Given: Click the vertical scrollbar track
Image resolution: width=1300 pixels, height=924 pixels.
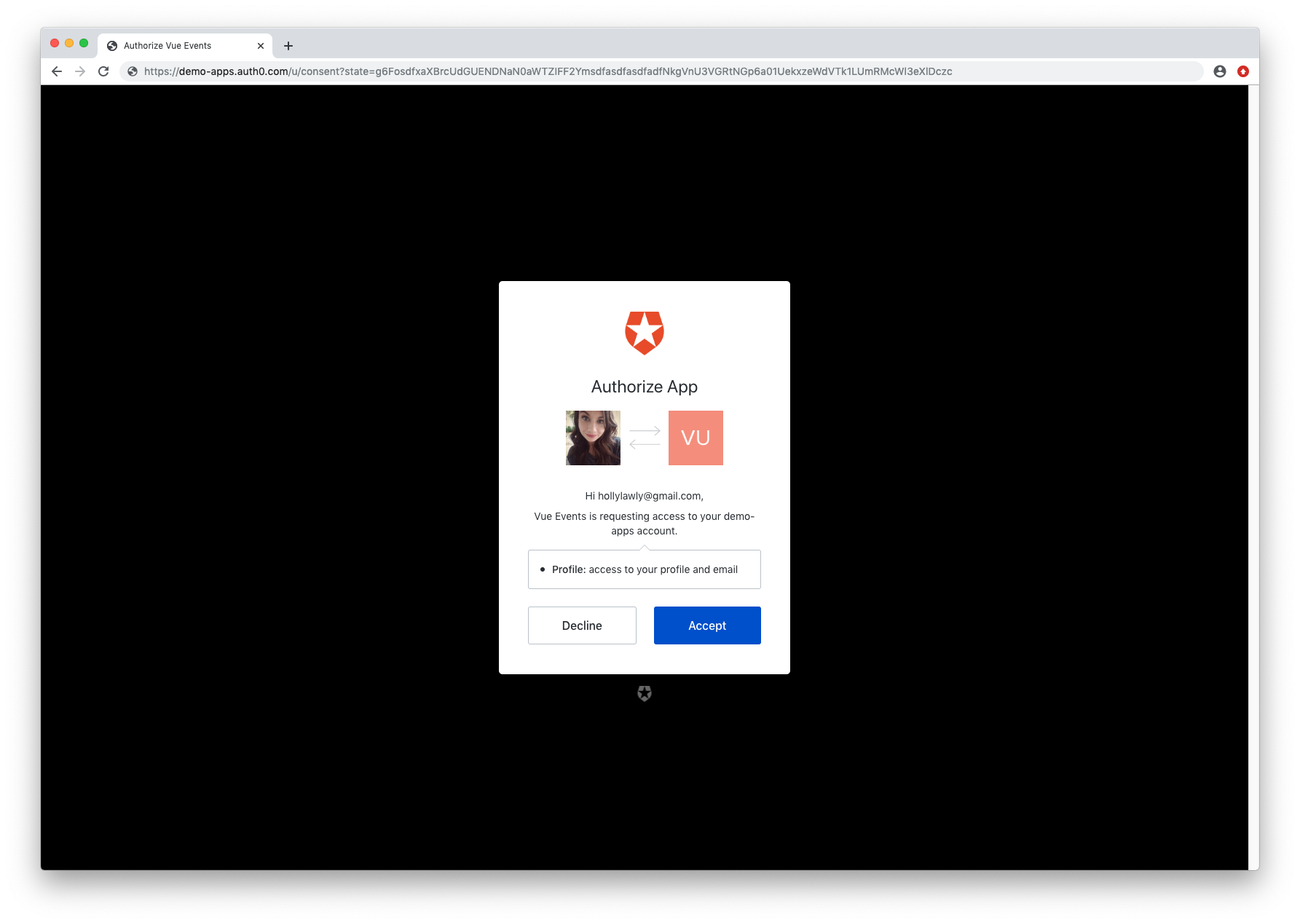Looking at the screenshot, I should pos(1253,477).
